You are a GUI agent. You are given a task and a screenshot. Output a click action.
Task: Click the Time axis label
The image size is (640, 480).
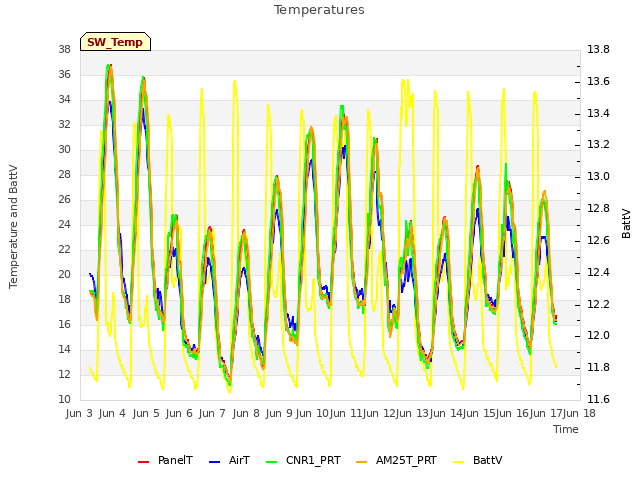click(566, 429)
